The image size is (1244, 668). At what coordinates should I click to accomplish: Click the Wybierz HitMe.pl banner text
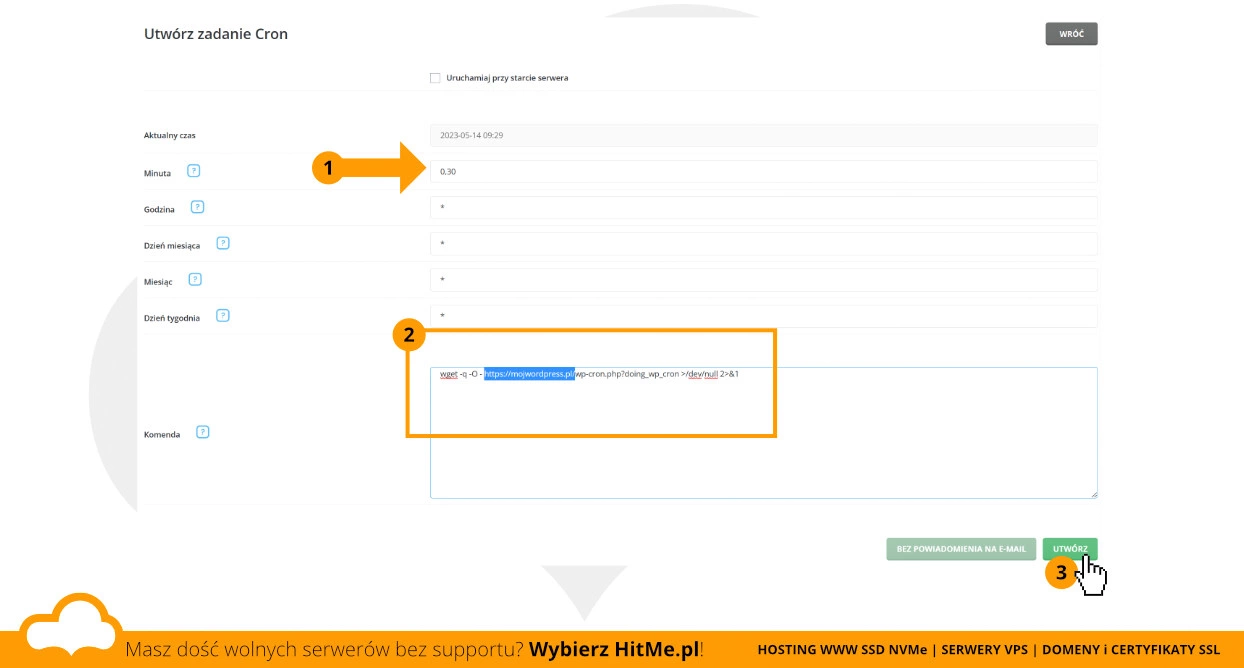point(614,649)
